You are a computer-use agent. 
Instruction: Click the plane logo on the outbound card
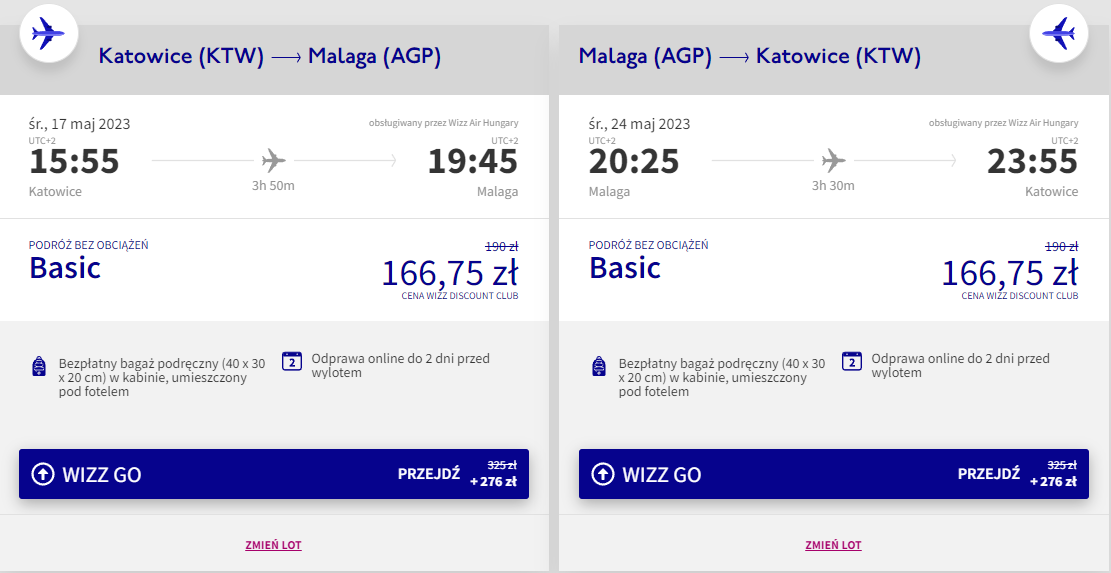pos(48,36)
